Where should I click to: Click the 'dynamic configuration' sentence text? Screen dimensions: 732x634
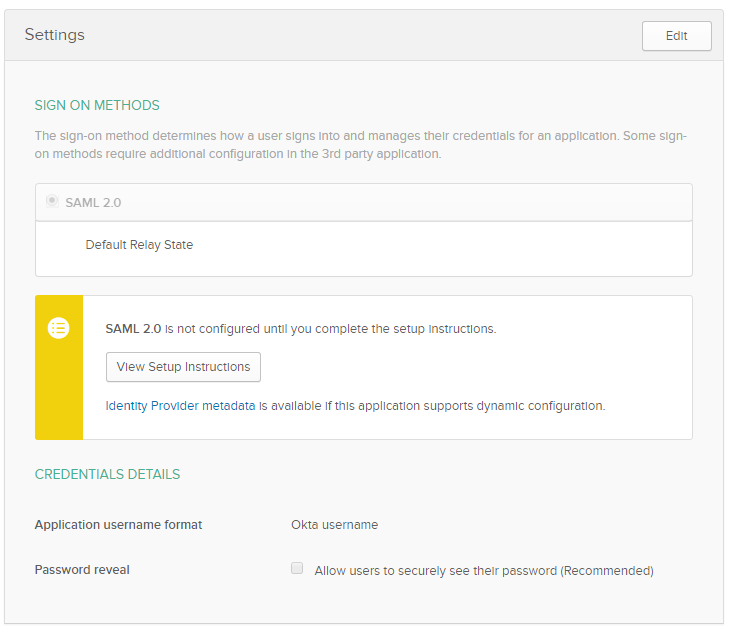432,406
